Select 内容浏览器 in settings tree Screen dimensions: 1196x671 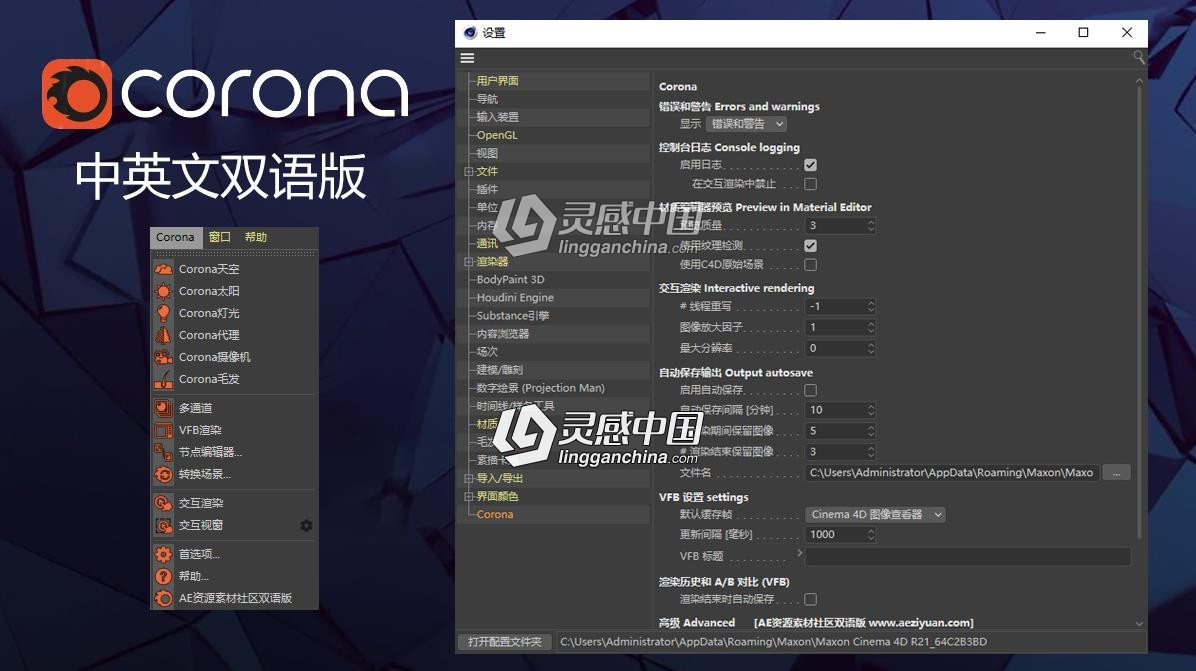[x=502, y=334]
